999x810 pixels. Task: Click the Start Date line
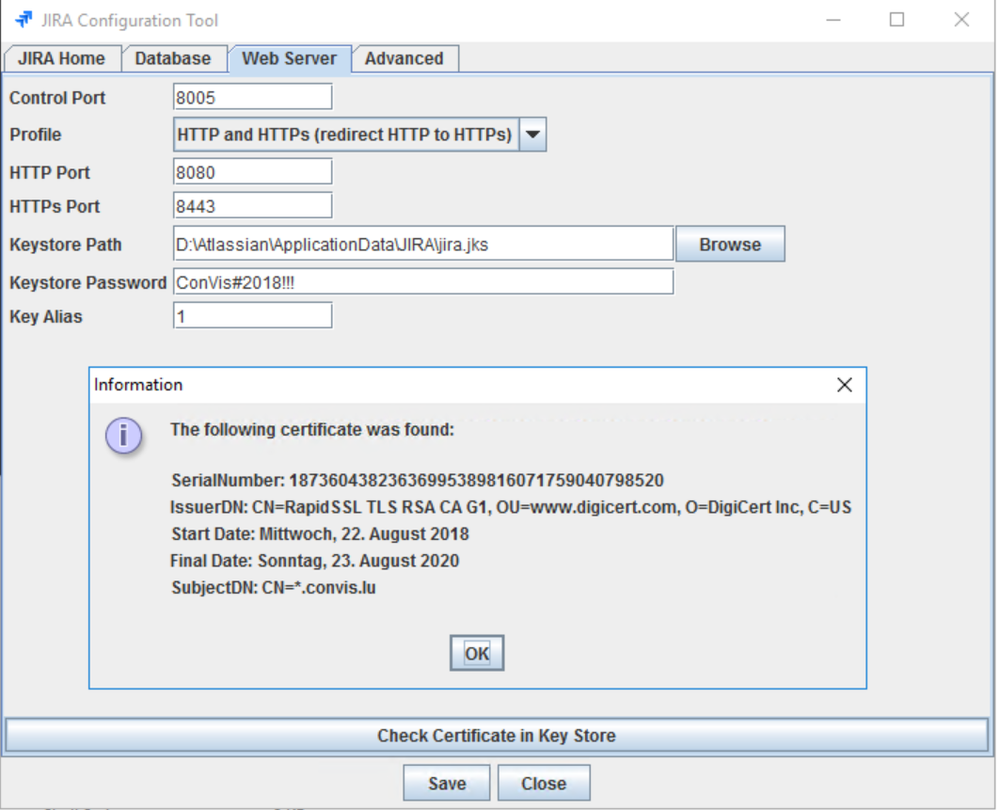(x=320, y=534)
